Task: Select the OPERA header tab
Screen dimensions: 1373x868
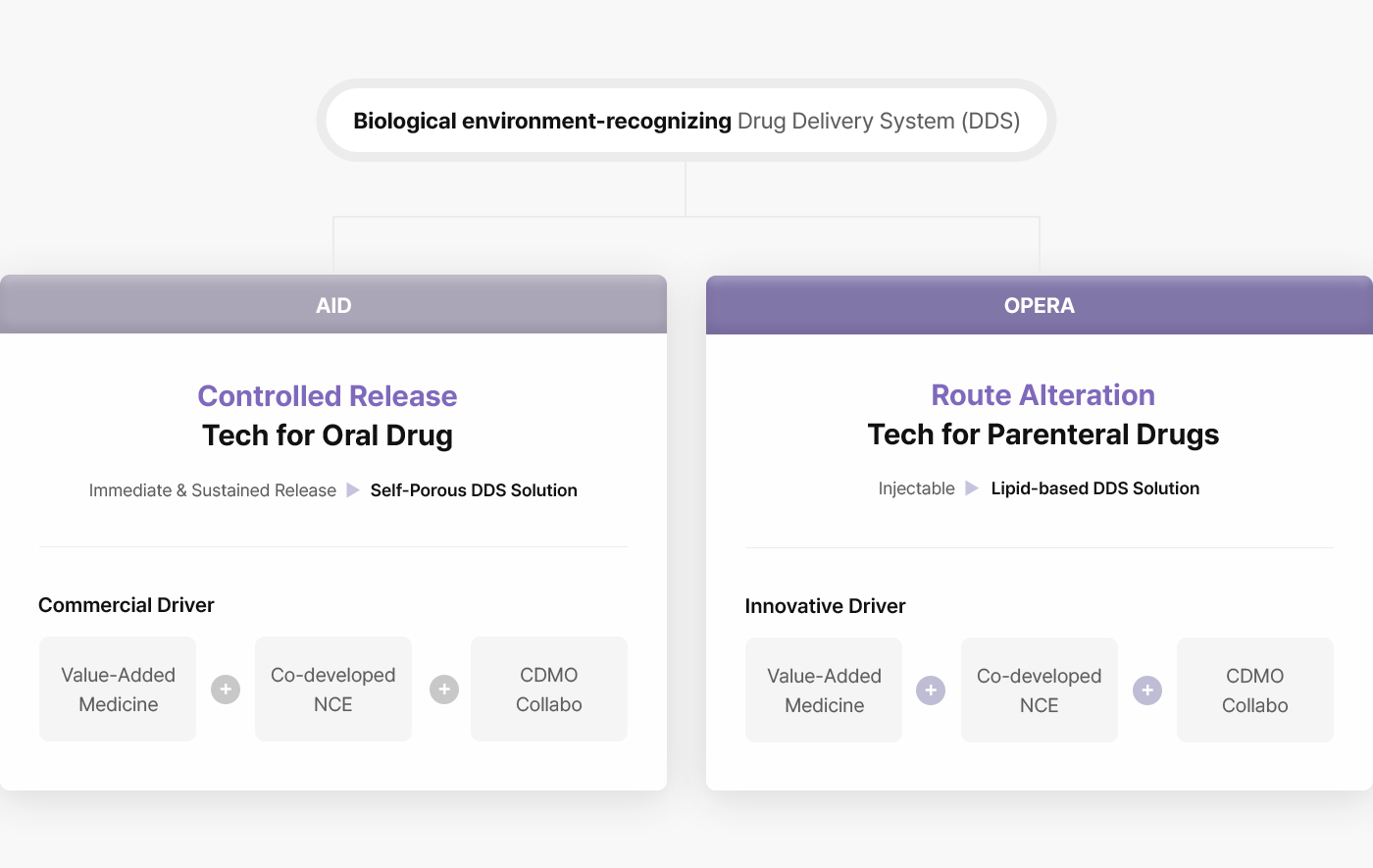Action: [x=1040, y=305]
